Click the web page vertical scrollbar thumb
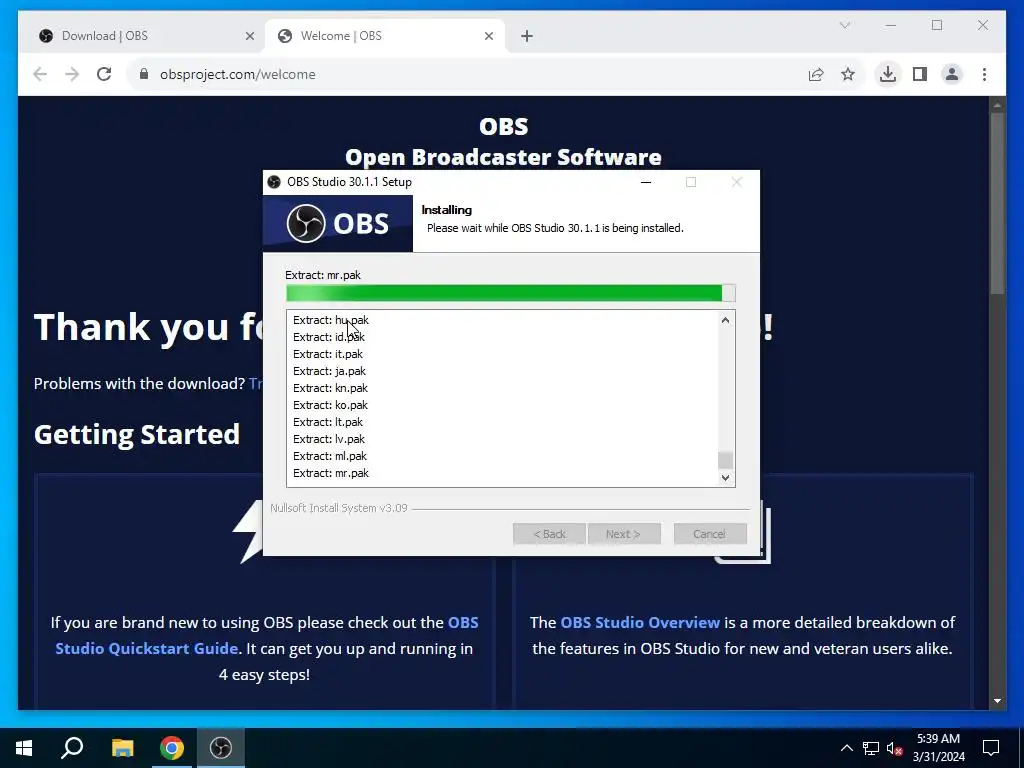Screen dimensions: 1024x768 click(x=997, y=204)
